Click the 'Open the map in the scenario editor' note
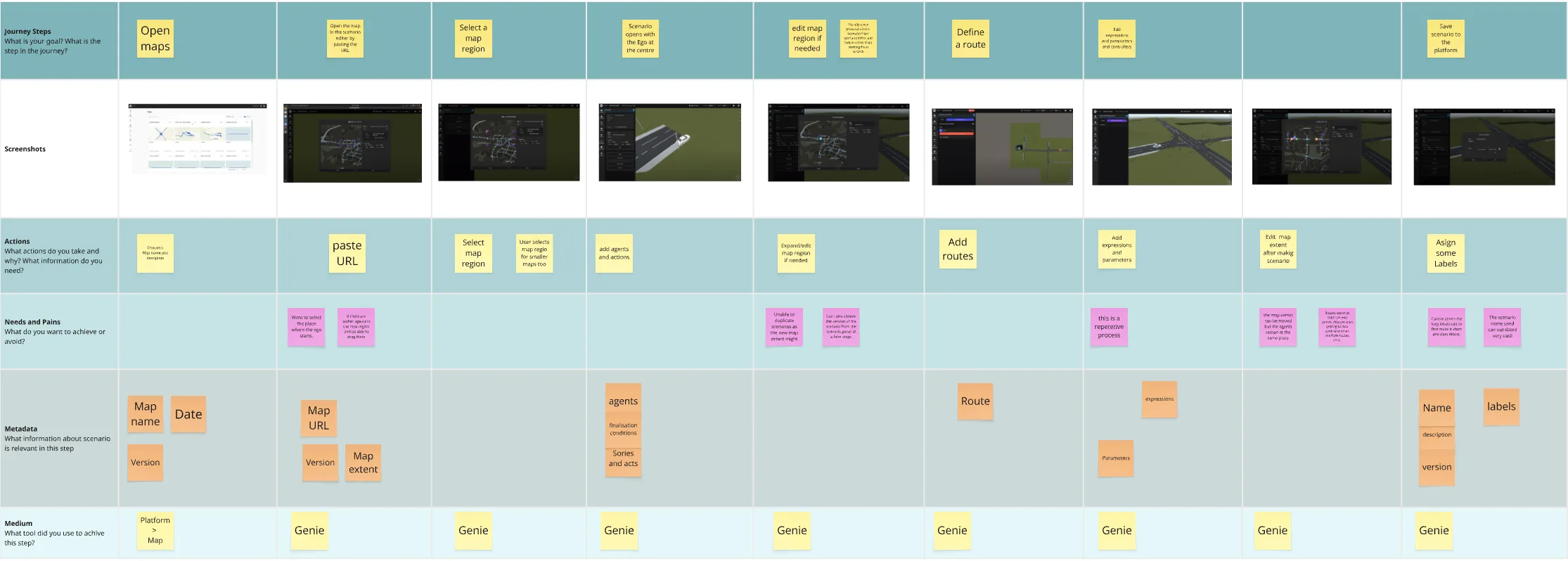The height and width of the screenshot is (561, 1568). pyautogui.click(x=345, y=39)
